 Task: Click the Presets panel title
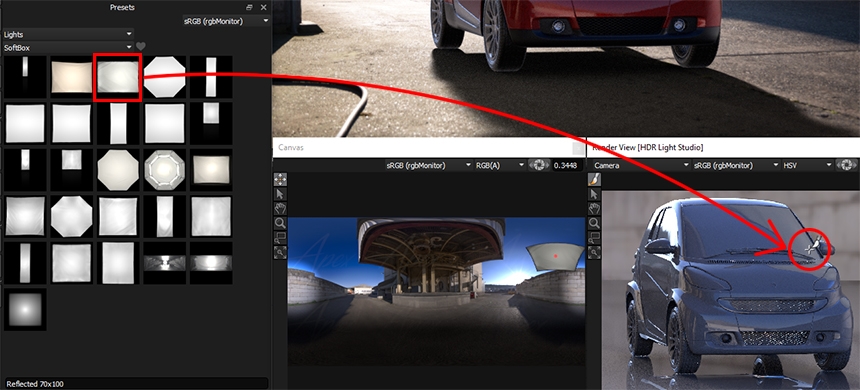tap(122, 7)
